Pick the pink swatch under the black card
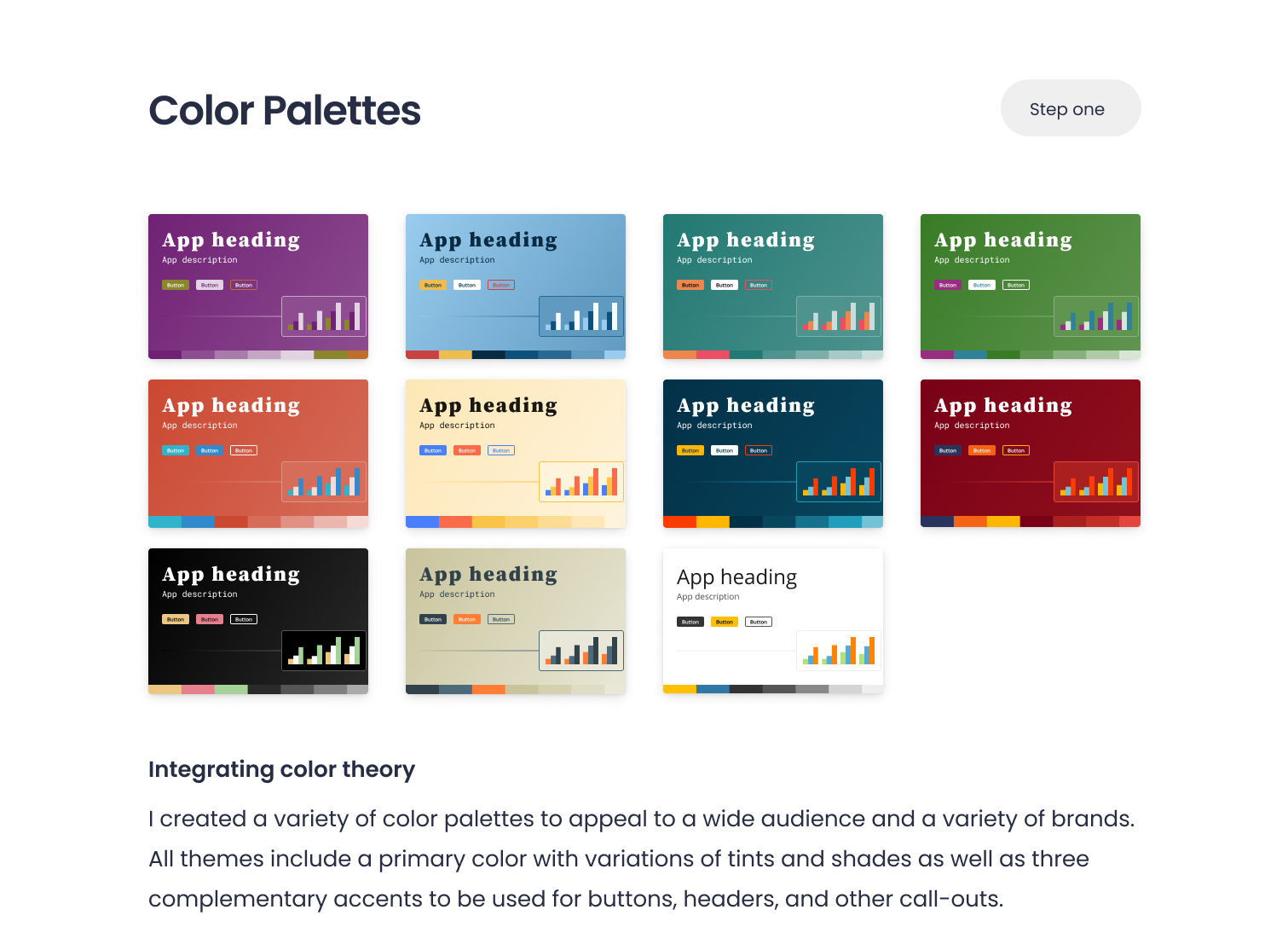Screen dimensions: 1288x950 (198, 689)
